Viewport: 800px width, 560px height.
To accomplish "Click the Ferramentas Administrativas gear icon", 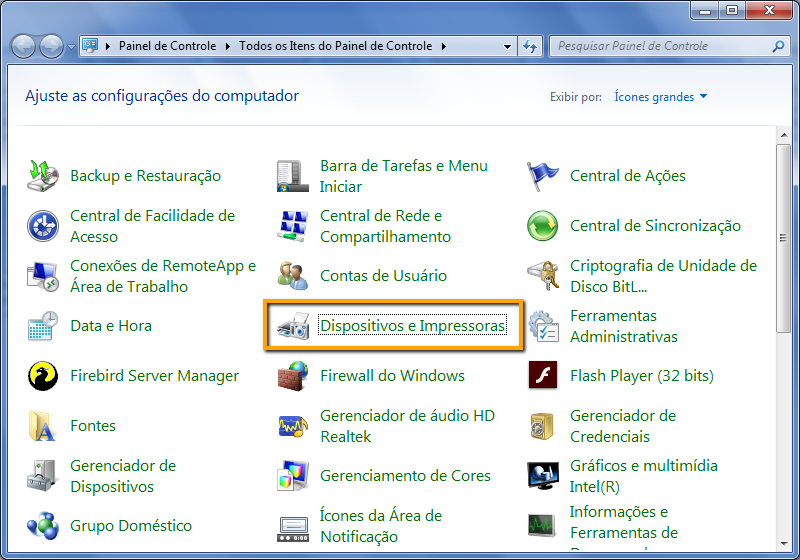I will (542, 326).
